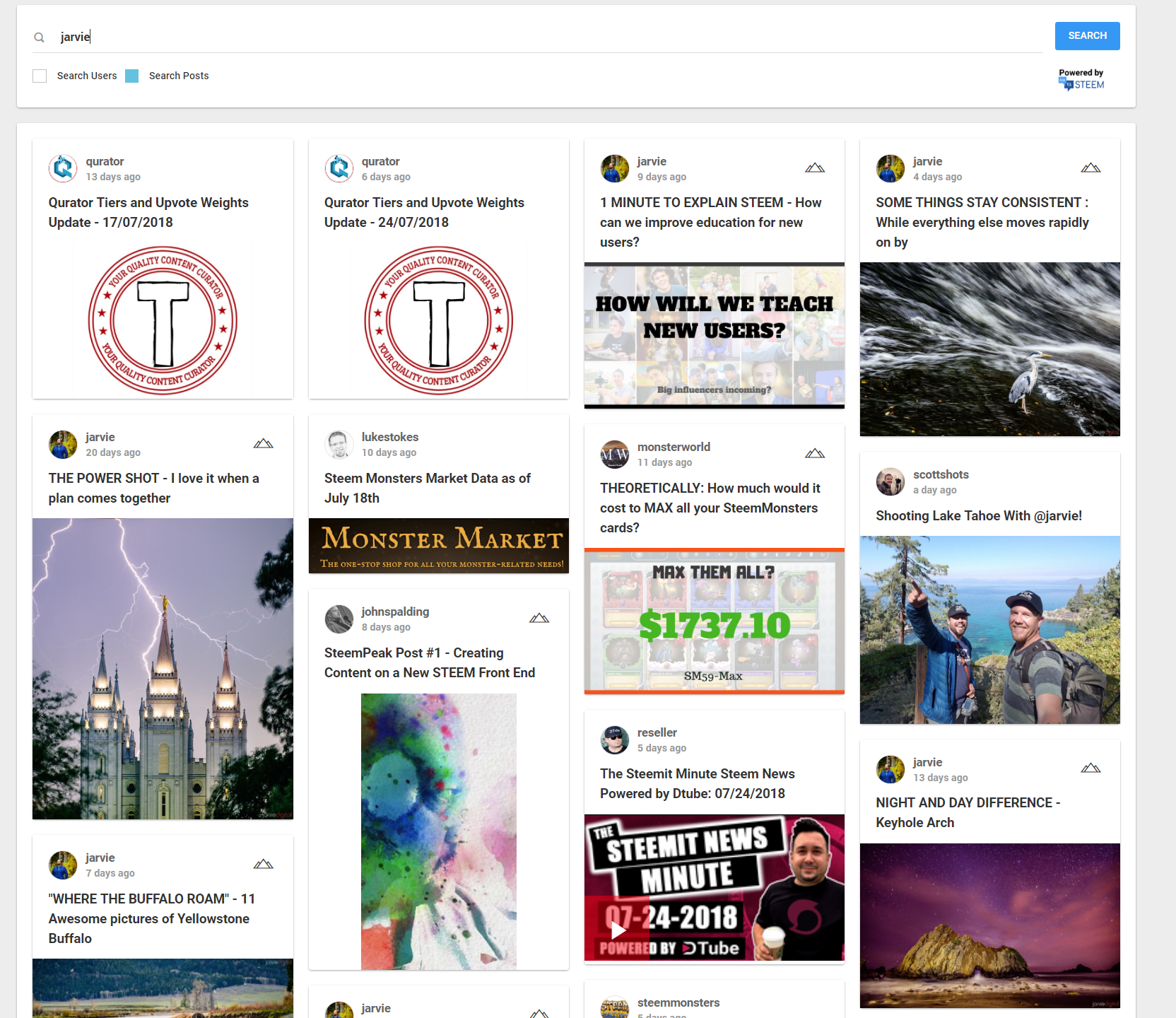Click the SteemPeak mountain icon on the 1 MINUTE TO EXPLAIN STEEM post
The height and width of the screenshot is (1018, 1176).
pos(815,168)
